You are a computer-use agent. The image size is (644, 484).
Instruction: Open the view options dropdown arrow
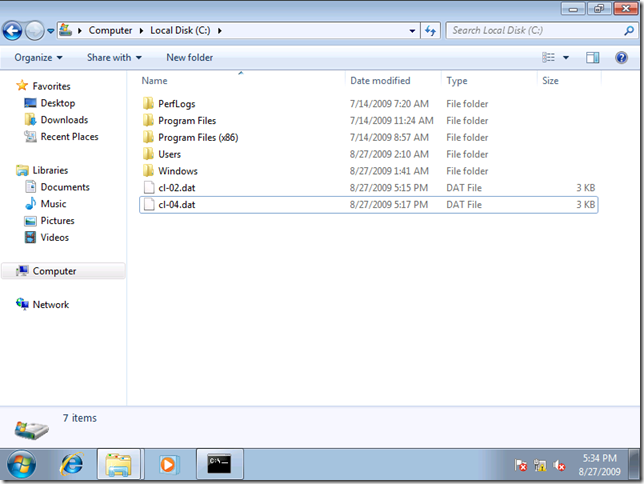click(x=566, y=58)
